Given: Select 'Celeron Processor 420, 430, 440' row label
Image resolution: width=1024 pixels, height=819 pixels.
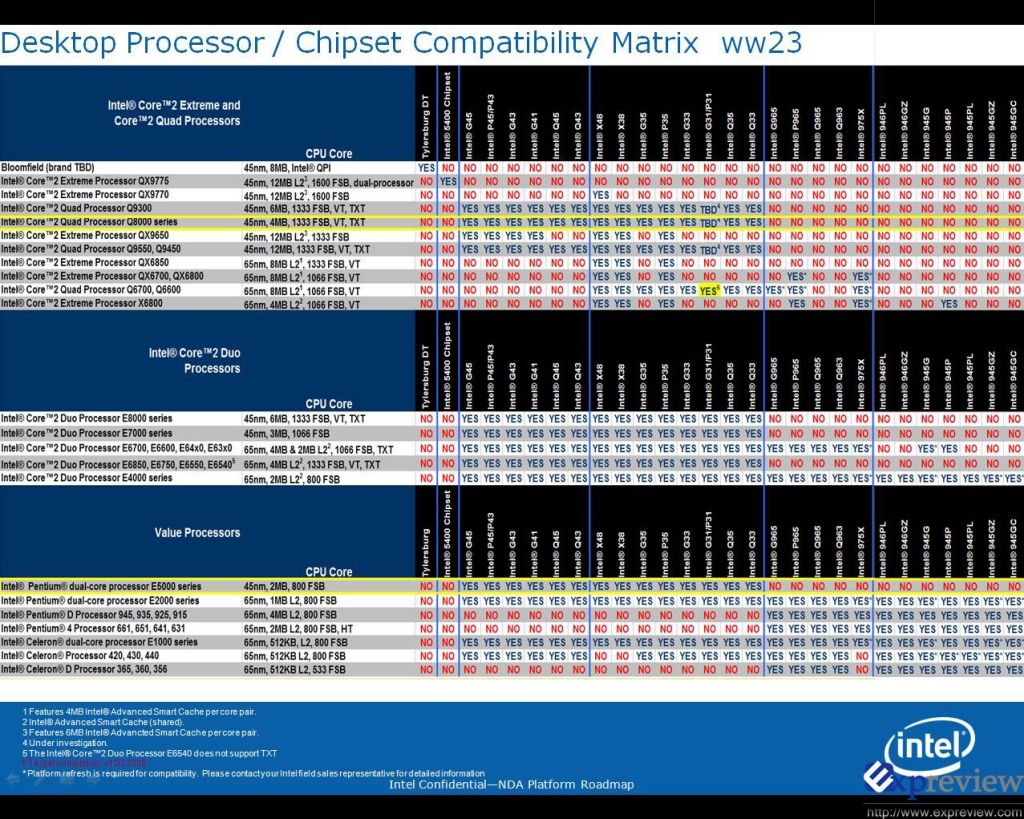Looking at the screenshot, I should [80, 656].
